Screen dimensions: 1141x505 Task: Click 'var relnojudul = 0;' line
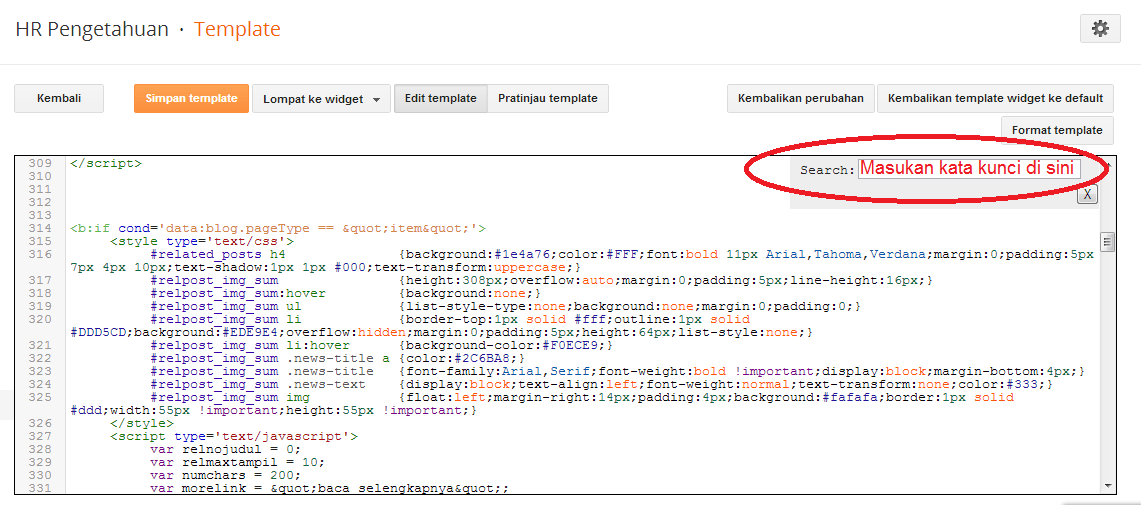224,450
